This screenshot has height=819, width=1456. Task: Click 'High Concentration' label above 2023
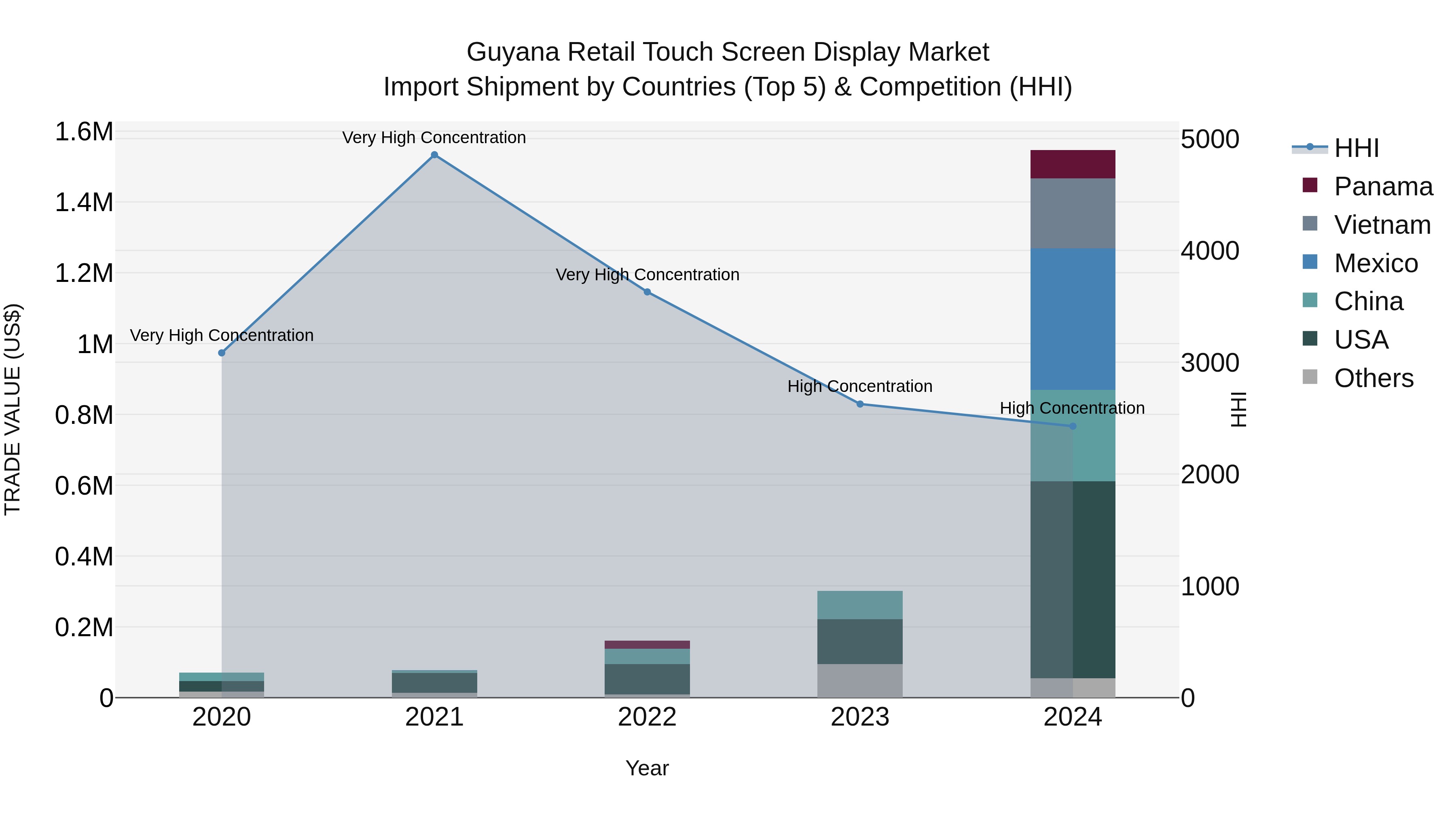(860, 387)
